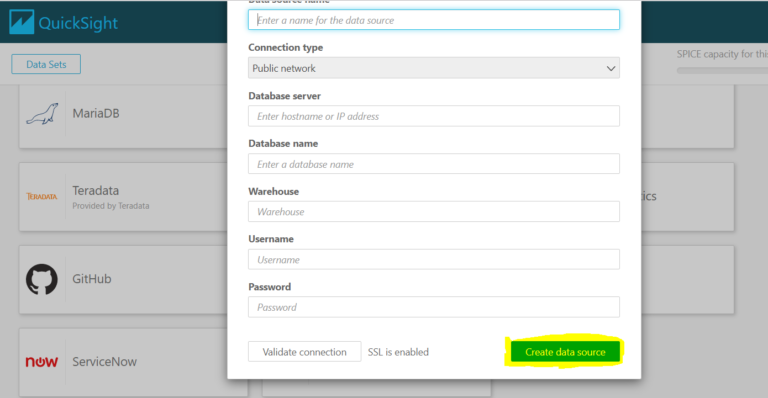Click the Database server input field
The width and height of the screenshot is (768, 398).
point(433,116)
